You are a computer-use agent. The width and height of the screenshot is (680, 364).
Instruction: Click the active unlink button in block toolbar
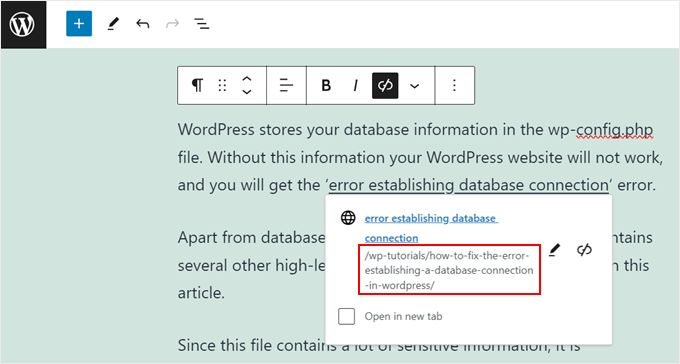(x=385, y=85)
